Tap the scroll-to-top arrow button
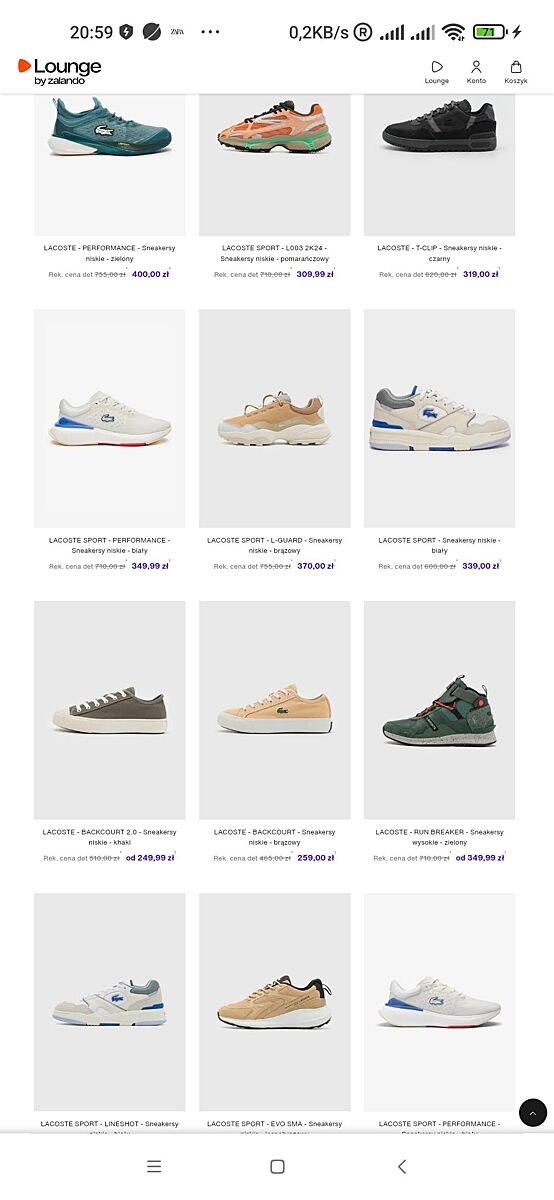The image size is (554, 1200). [x=533, y=1112]
